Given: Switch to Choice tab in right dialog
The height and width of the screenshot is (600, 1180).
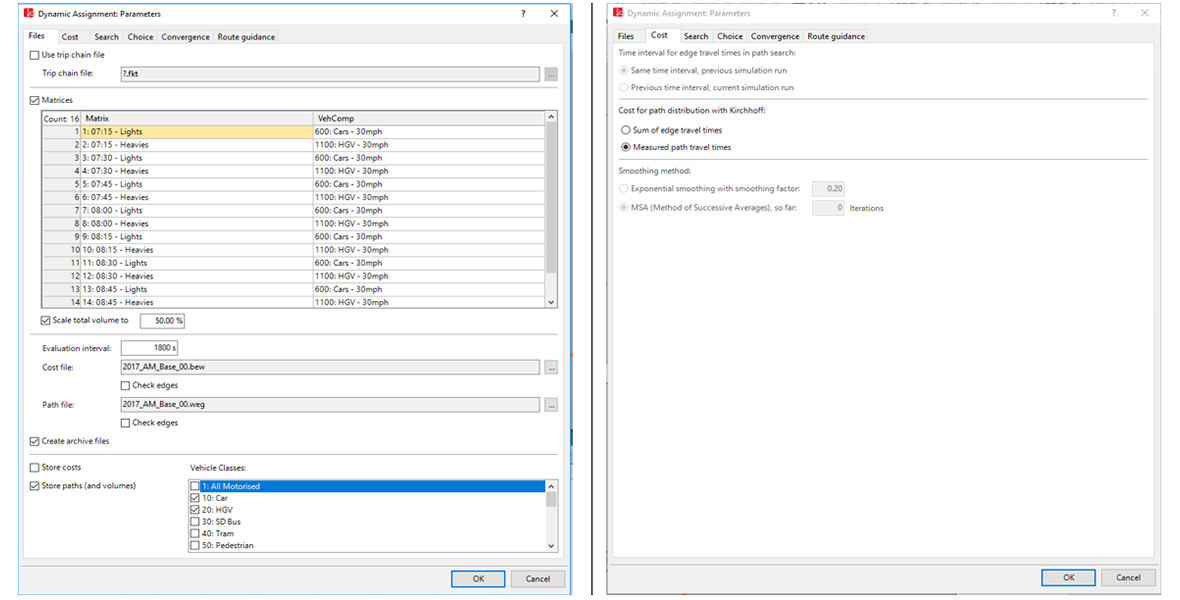Looking at the screenshot, I should pyautogui.click(x=729, y=36).
